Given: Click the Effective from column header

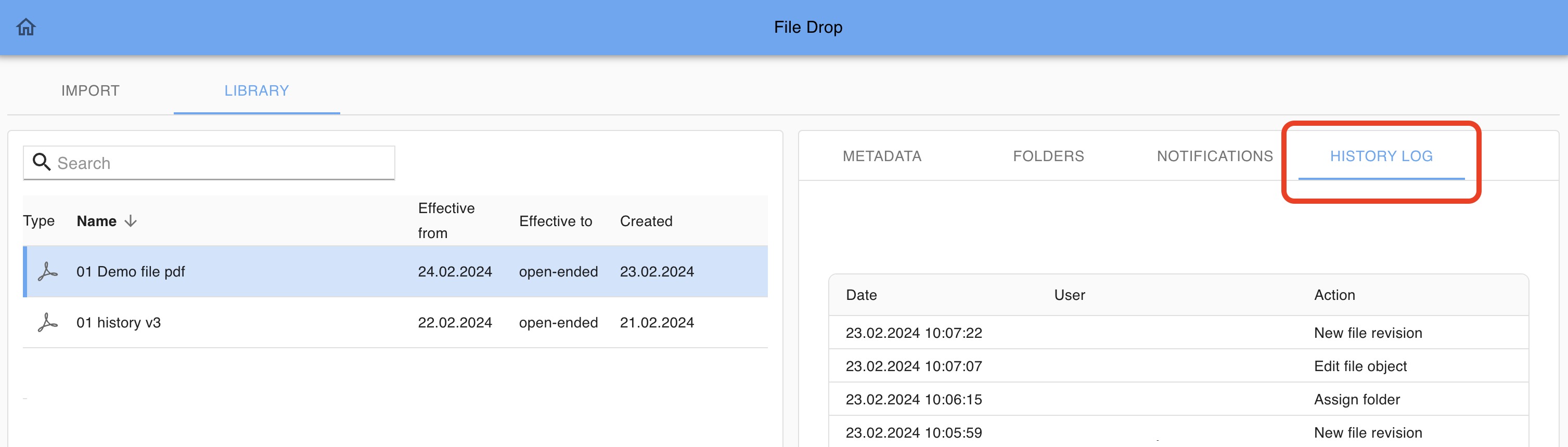Looking at the screenshot, I should click(x=446, y=220).
